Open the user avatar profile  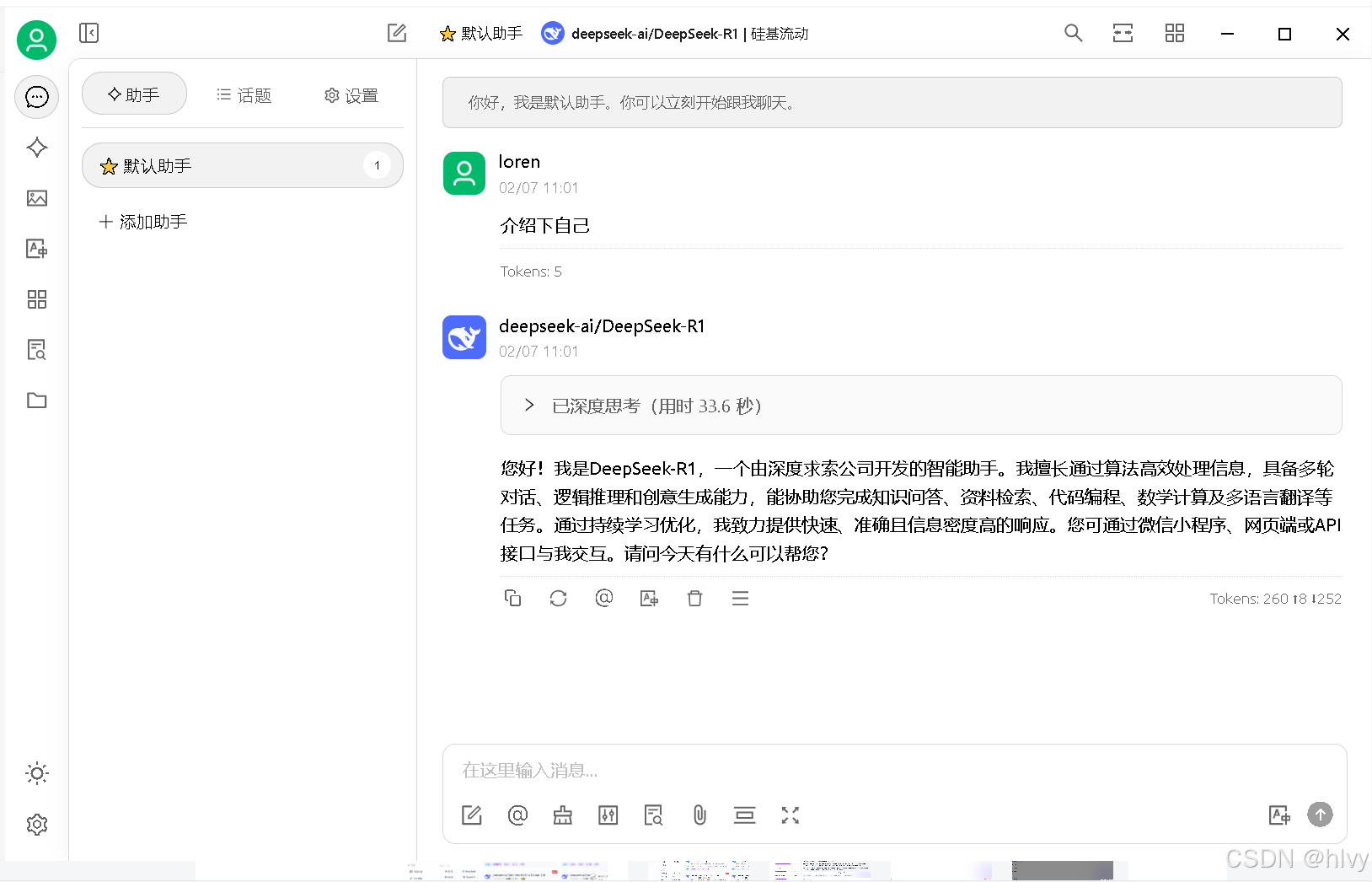[x=36, y=40]
